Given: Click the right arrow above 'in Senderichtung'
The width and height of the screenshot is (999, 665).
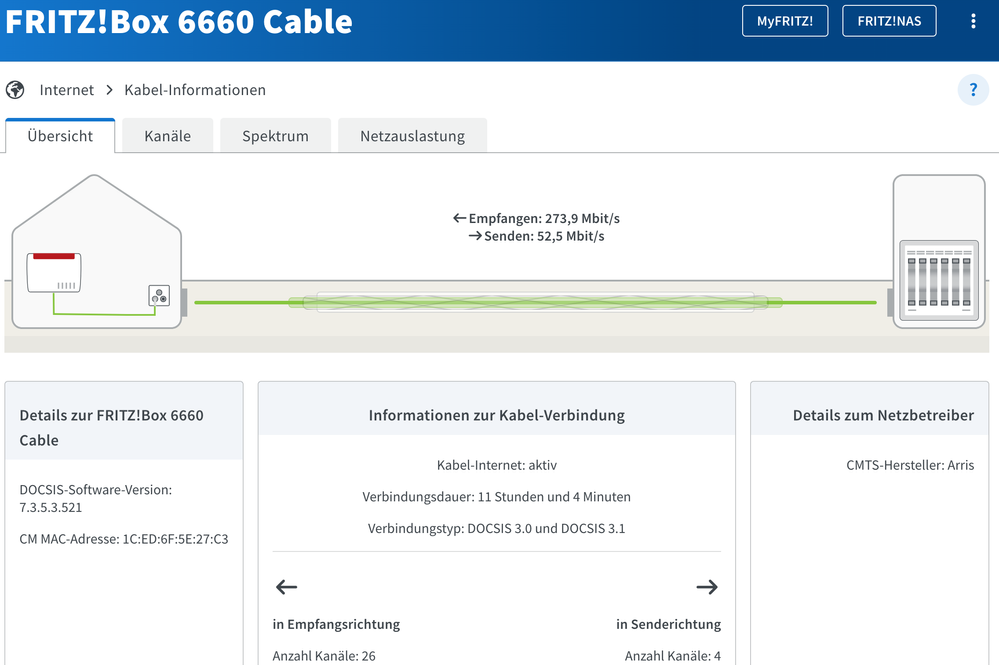Looking at the screenshot, I should [x=707, y=587].
